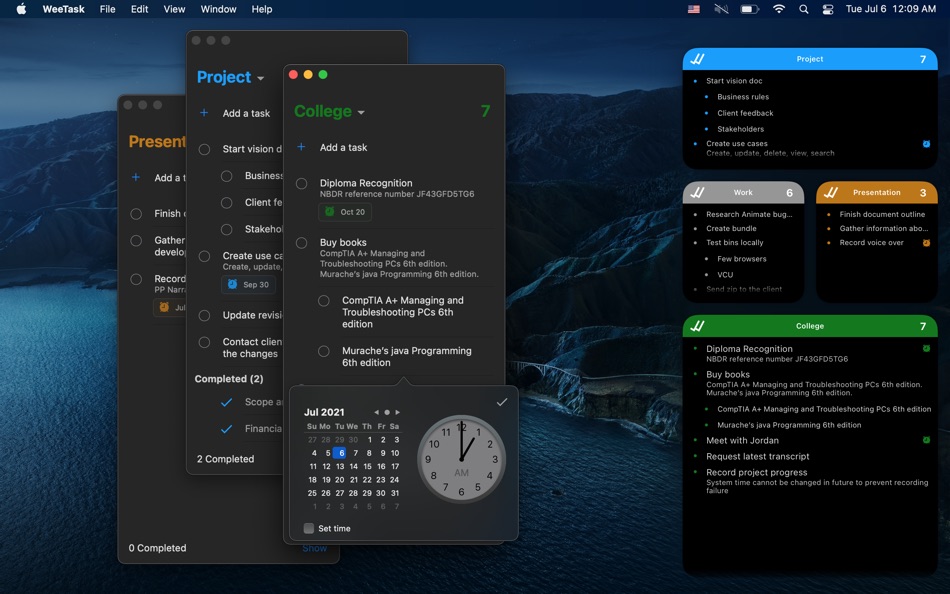
Task: Click the blue checkmark next to Financial completed task
Action: (227, 429)
